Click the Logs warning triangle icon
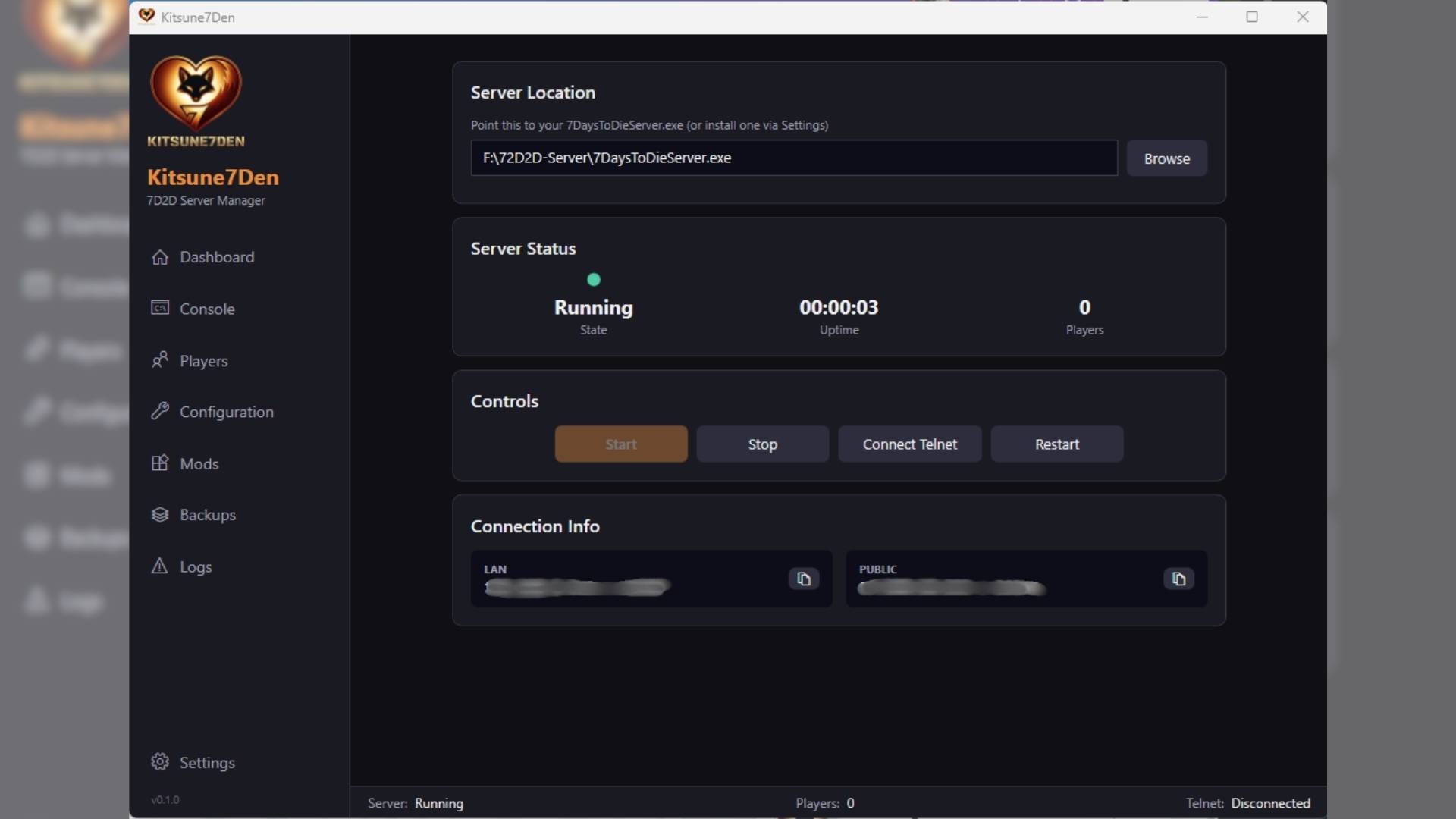Screen dimensions: 1456x819 click(x=159, y=566)
